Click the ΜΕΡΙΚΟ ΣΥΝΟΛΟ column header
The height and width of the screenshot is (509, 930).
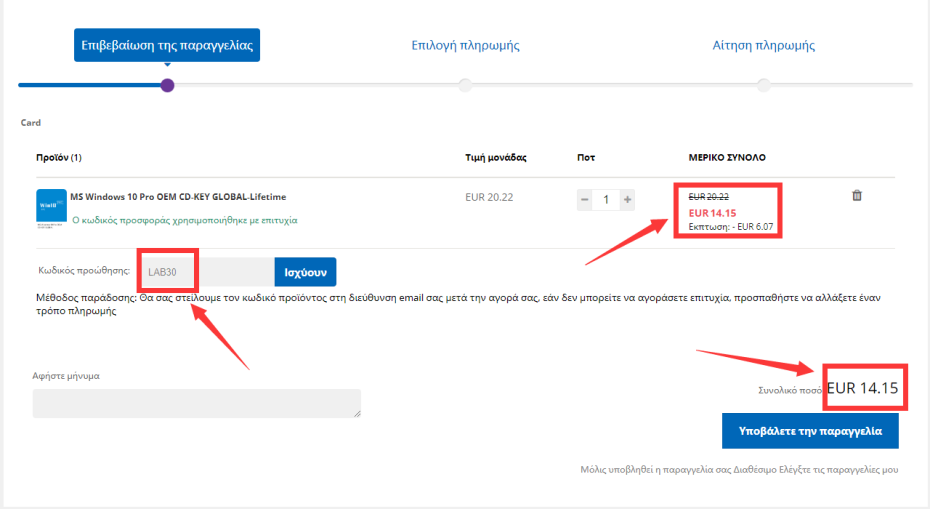point(727,157)
